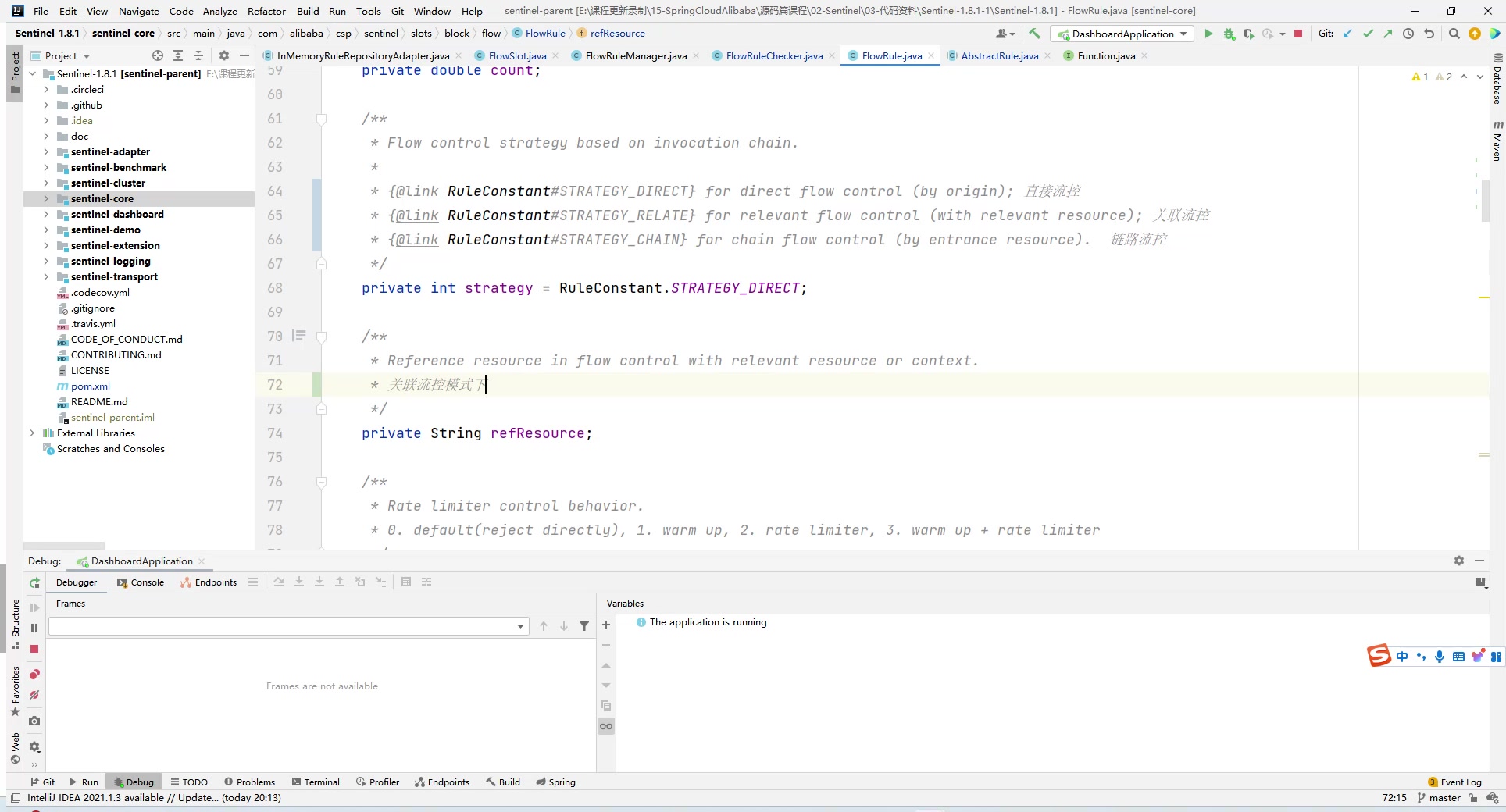Expand External Libraries node

tap(32, 433)
